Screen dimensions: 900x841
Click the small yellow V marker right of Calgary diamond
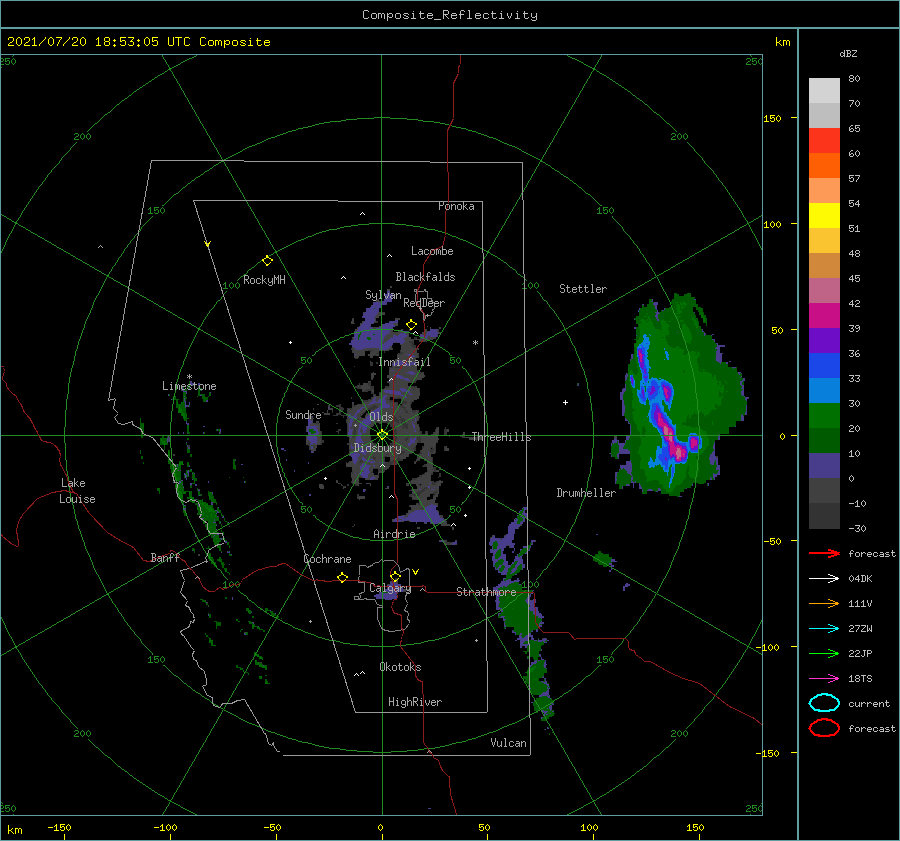[x=415, y=572]
